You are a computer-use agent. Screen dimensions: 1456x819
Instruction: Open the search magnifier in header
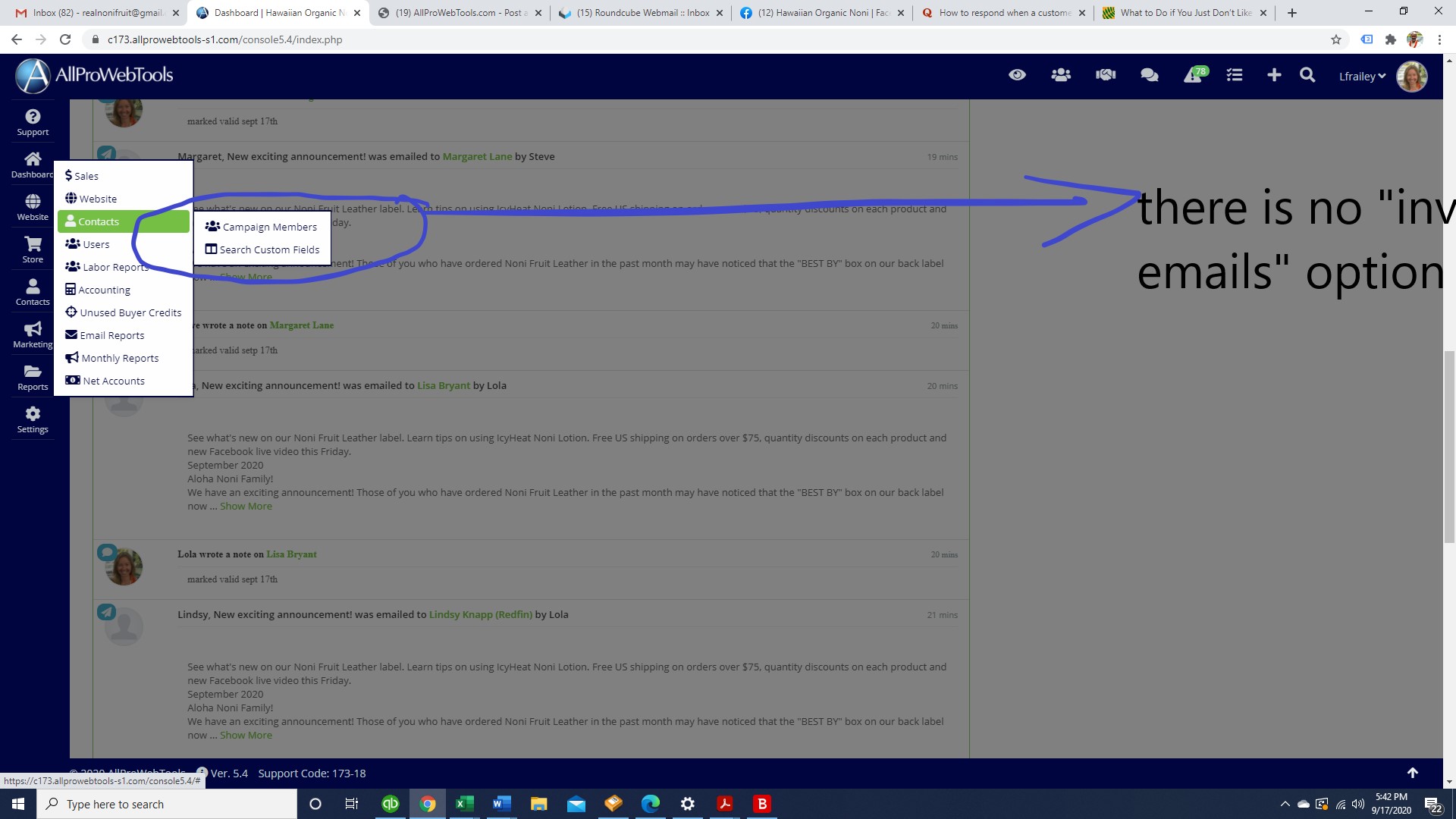1307,75
